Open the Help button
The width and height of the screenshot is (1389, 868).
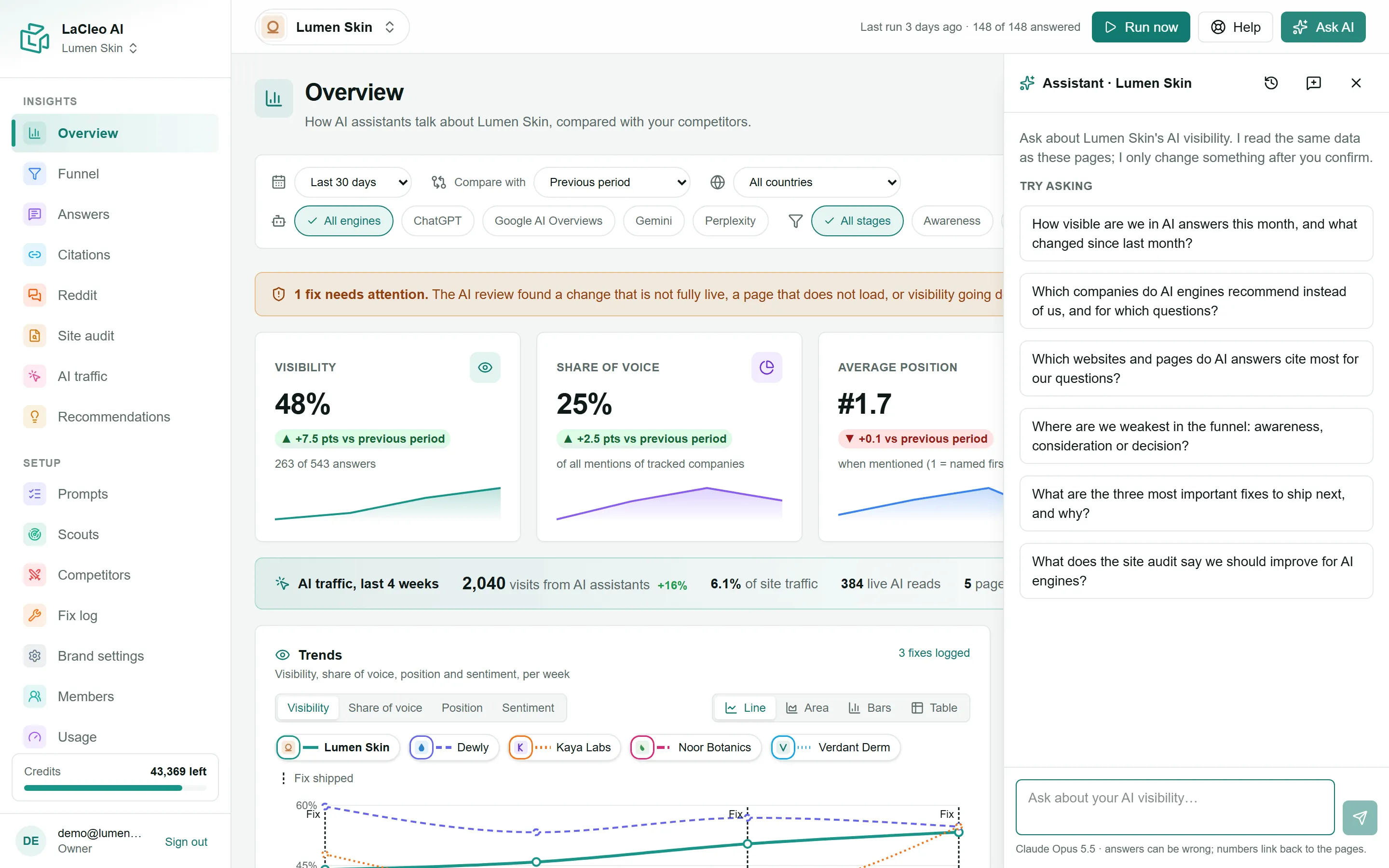1235,27
